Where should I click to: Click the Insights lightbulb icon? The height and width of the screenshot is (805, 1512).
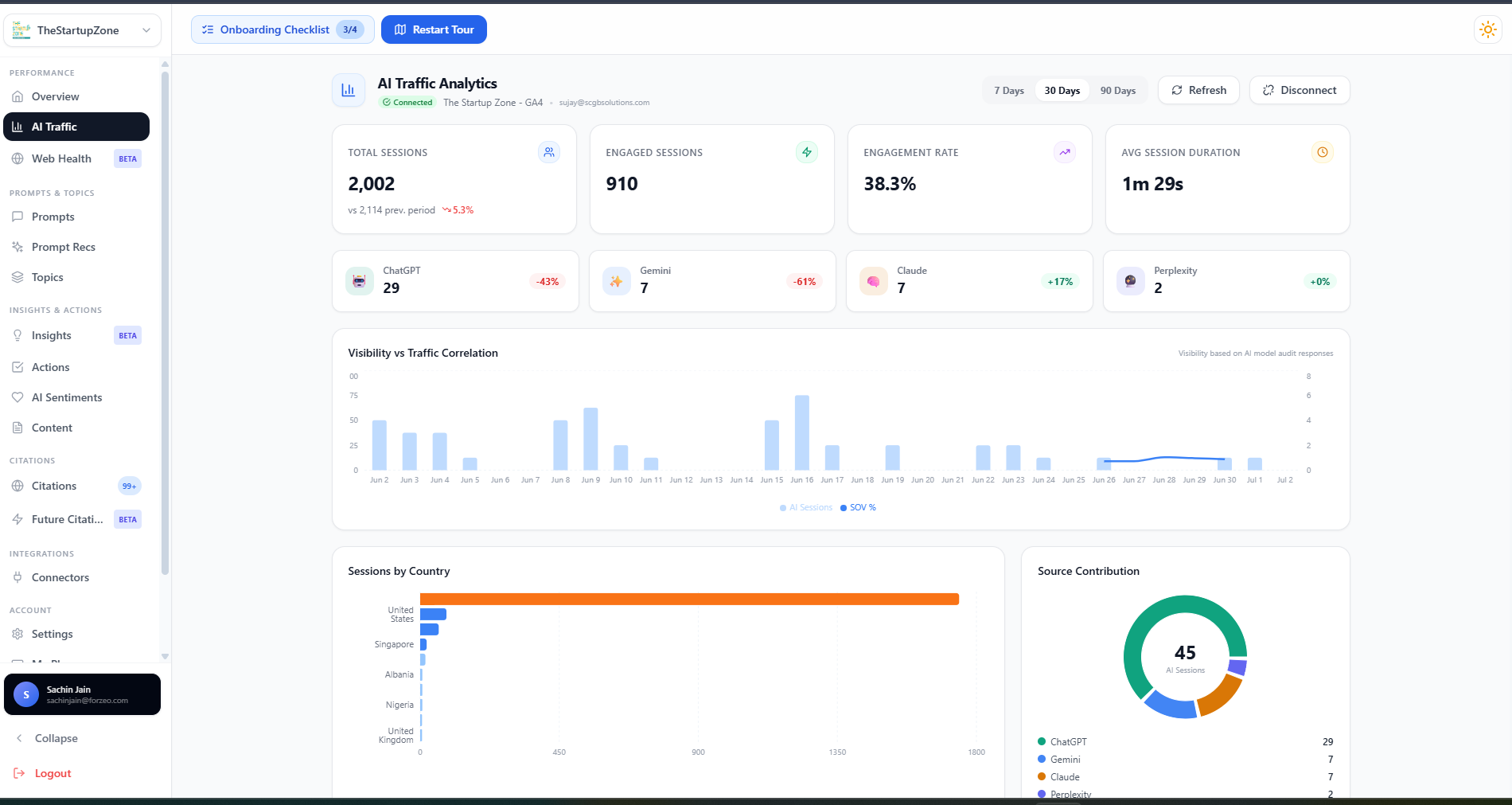click(x=18, y=335)
